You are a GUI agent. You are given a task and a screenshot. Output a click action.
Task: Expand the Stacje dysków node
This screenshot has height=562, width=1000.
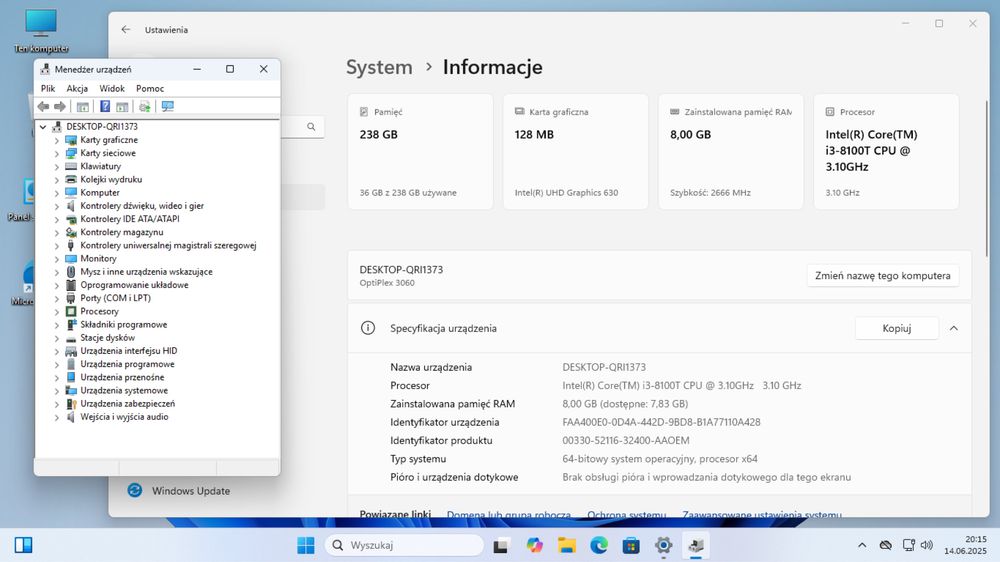point(57,338)
